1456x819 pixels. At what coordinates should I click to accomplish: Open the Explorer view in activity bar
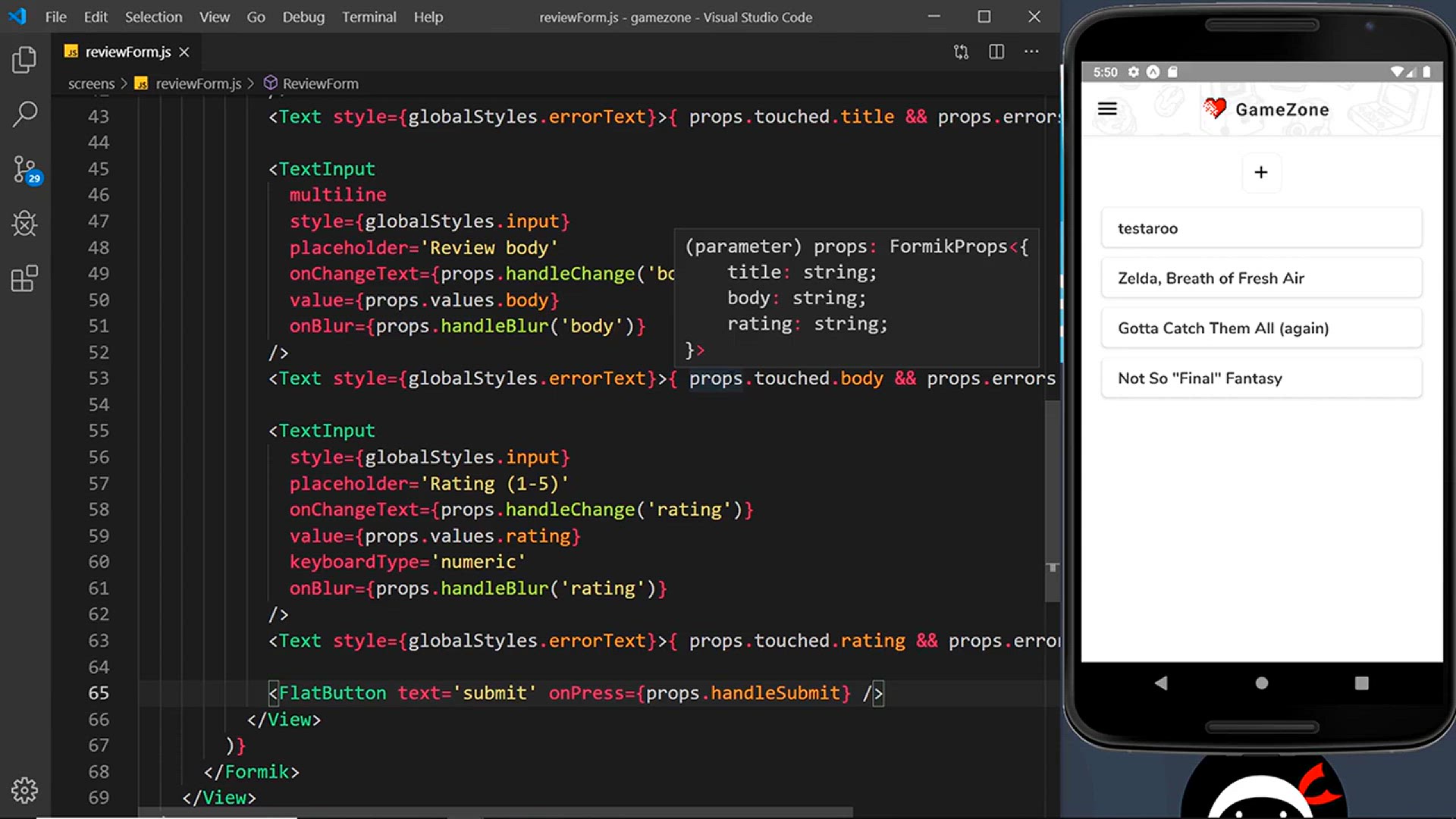pyautogui.click(x=24, y=60)
